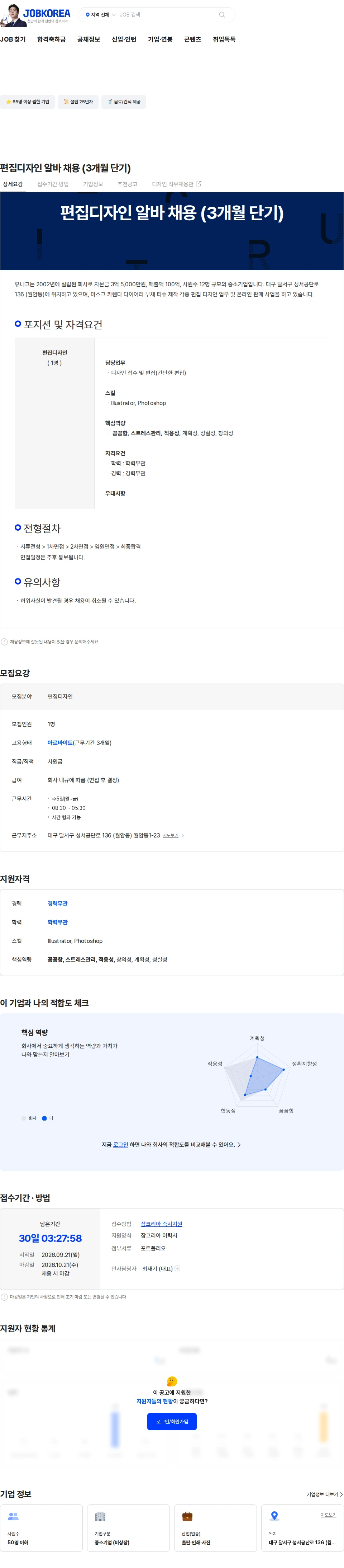Open the 기업·연봉 menu
This screenshot has width=344, height=1568.
click(x=161, y=39)
